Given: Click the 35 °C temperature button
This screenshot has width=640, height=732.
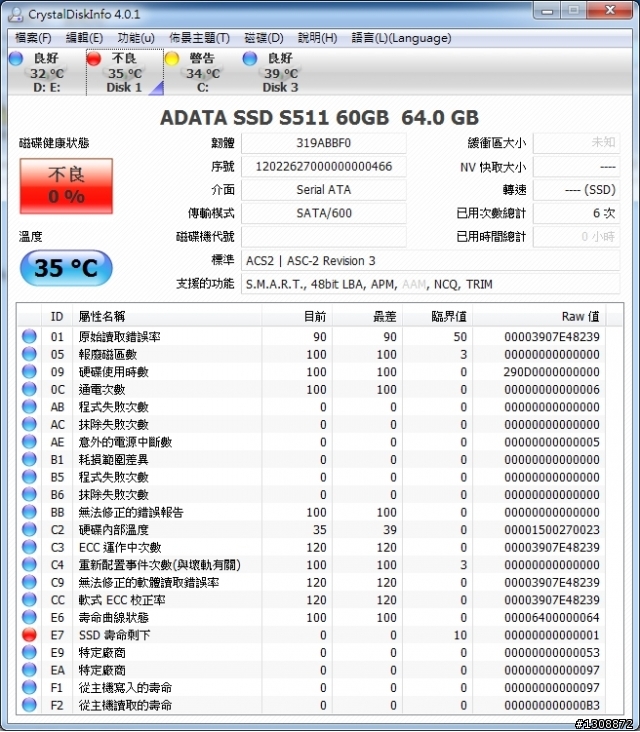Looking at the screenshot, I should click(x=66, y=268).
